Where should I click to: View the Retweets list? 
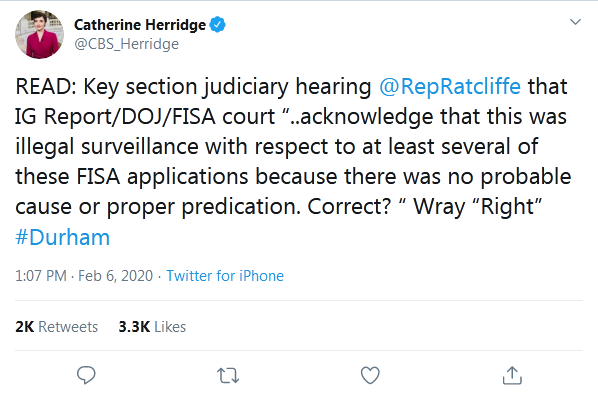coord(56,327)
